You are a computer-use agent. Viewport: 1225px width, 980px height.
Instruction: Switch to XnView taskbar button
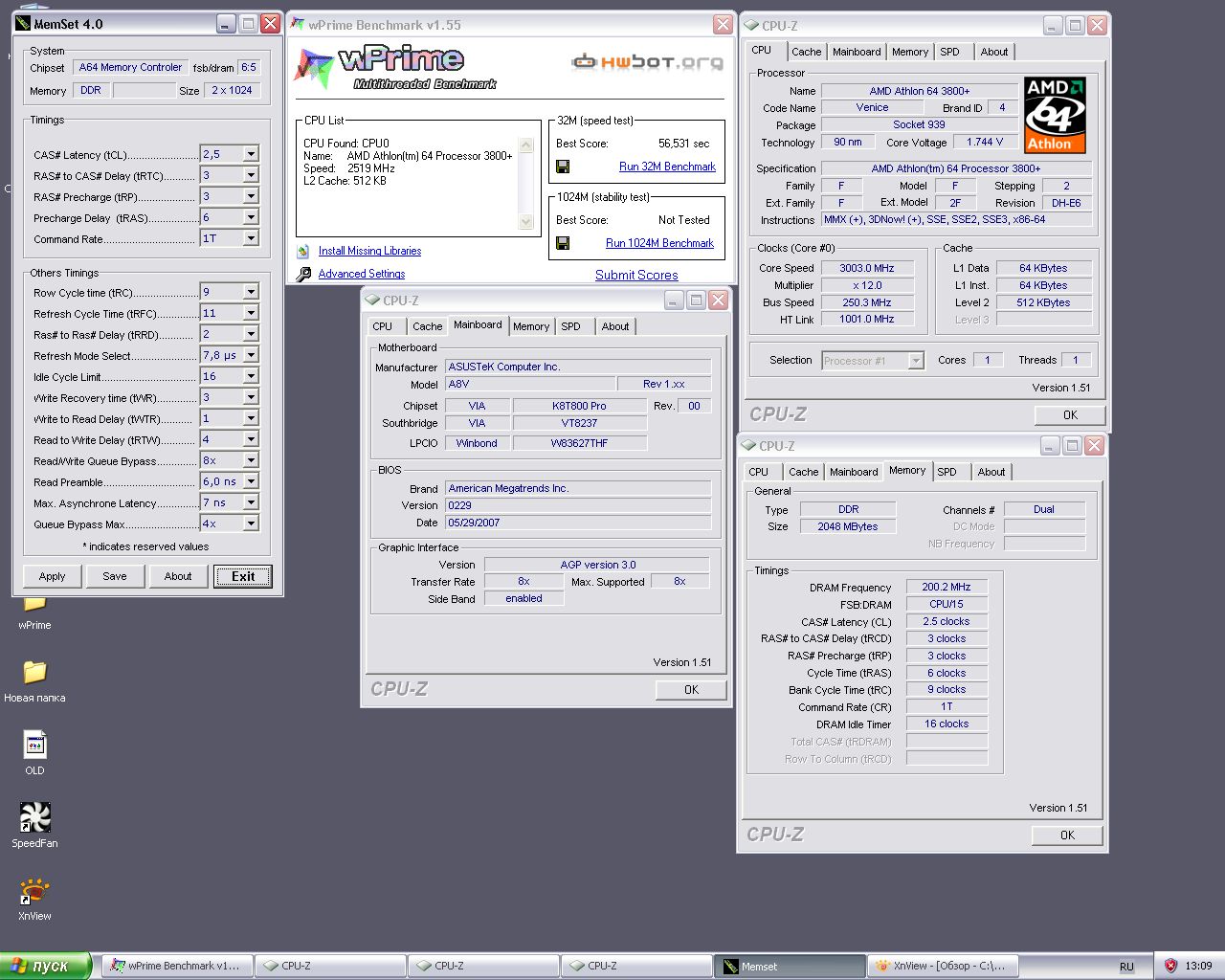943,966
